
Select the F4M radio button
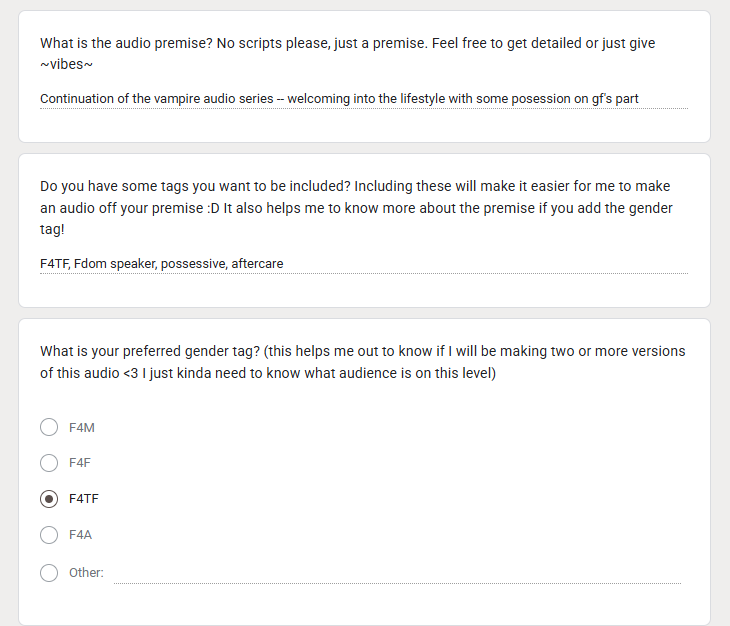click(49, 427)
